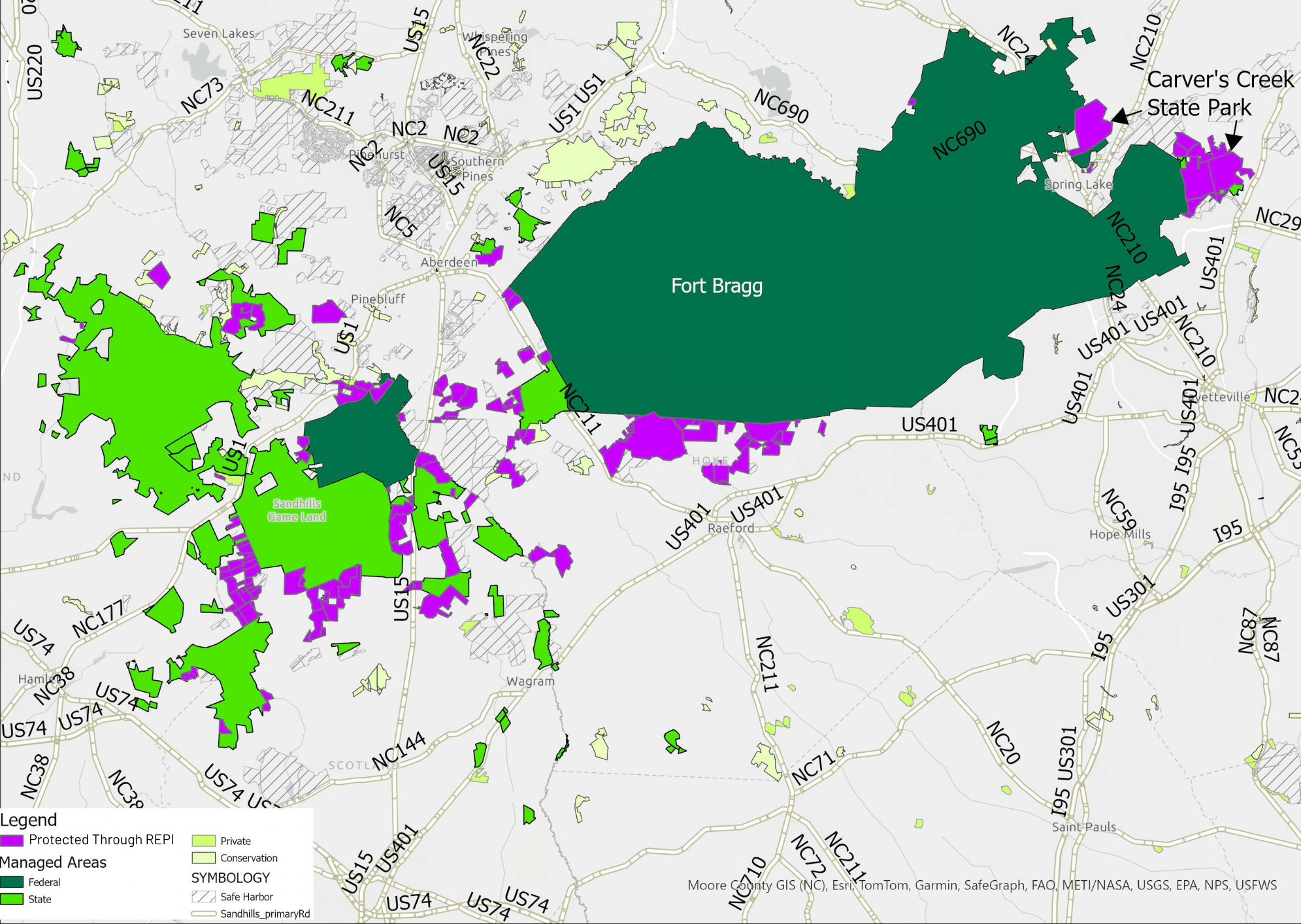The width and height of the screenshot is (1301, 924).
Task: Click the NC177 road label
Action: [x=98, y=618]
